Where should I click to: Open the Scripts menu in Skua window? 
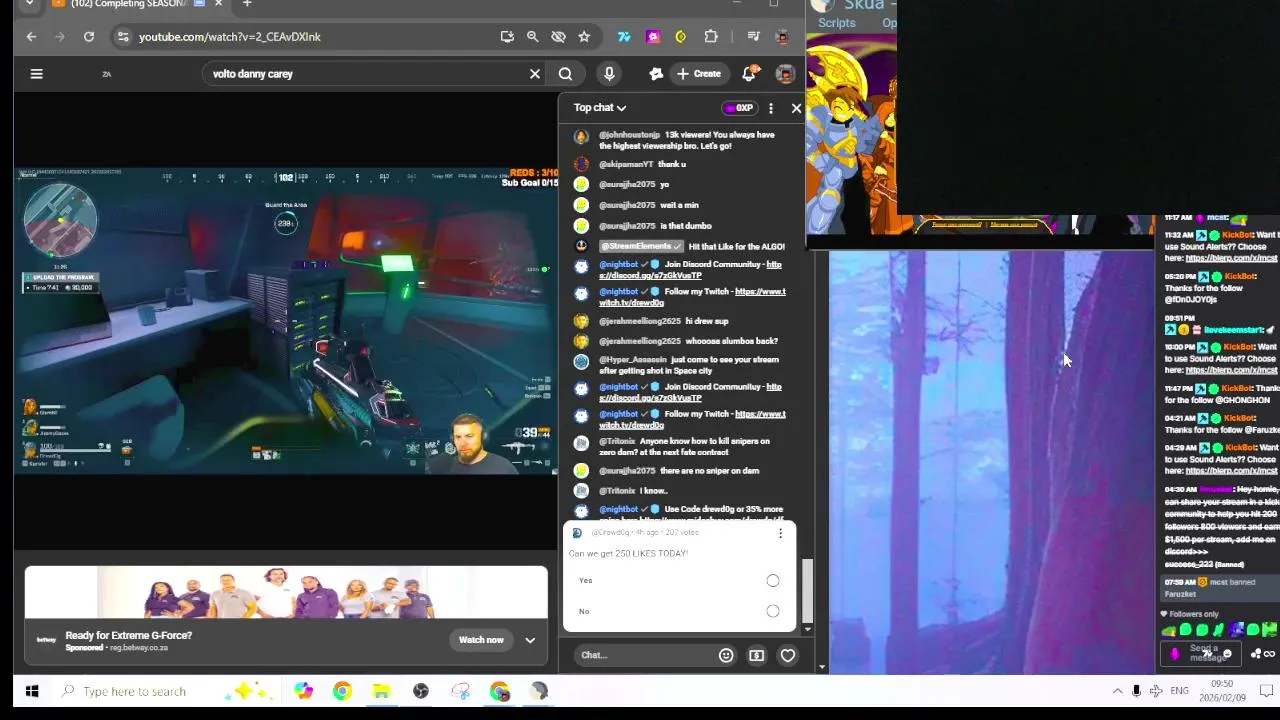pyautogui.click(x=837, y=23)
